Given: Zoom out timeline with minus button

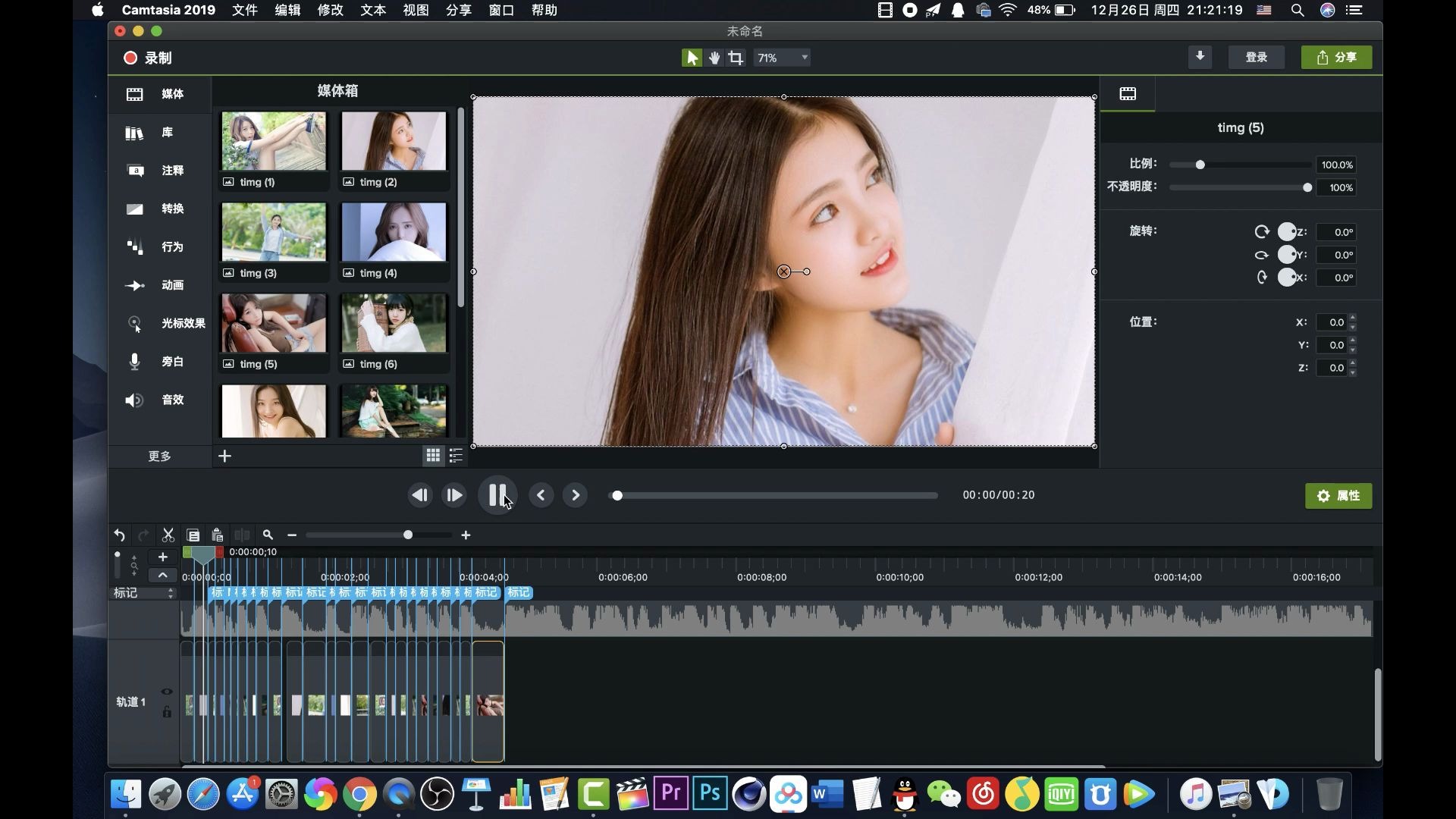Looking at the screenshot, I should (292, 535).
